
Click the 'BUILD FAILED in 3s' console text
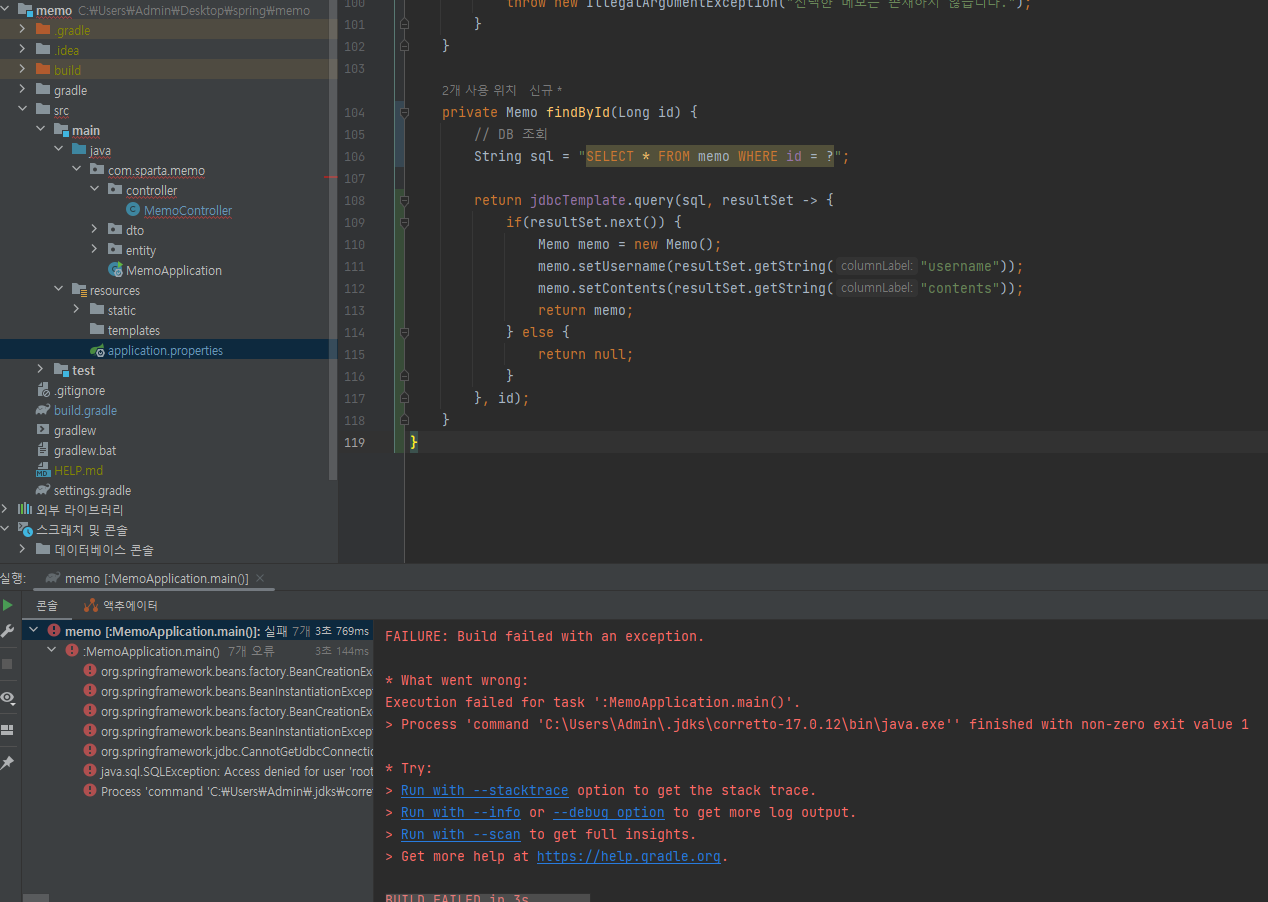[457, 898]
